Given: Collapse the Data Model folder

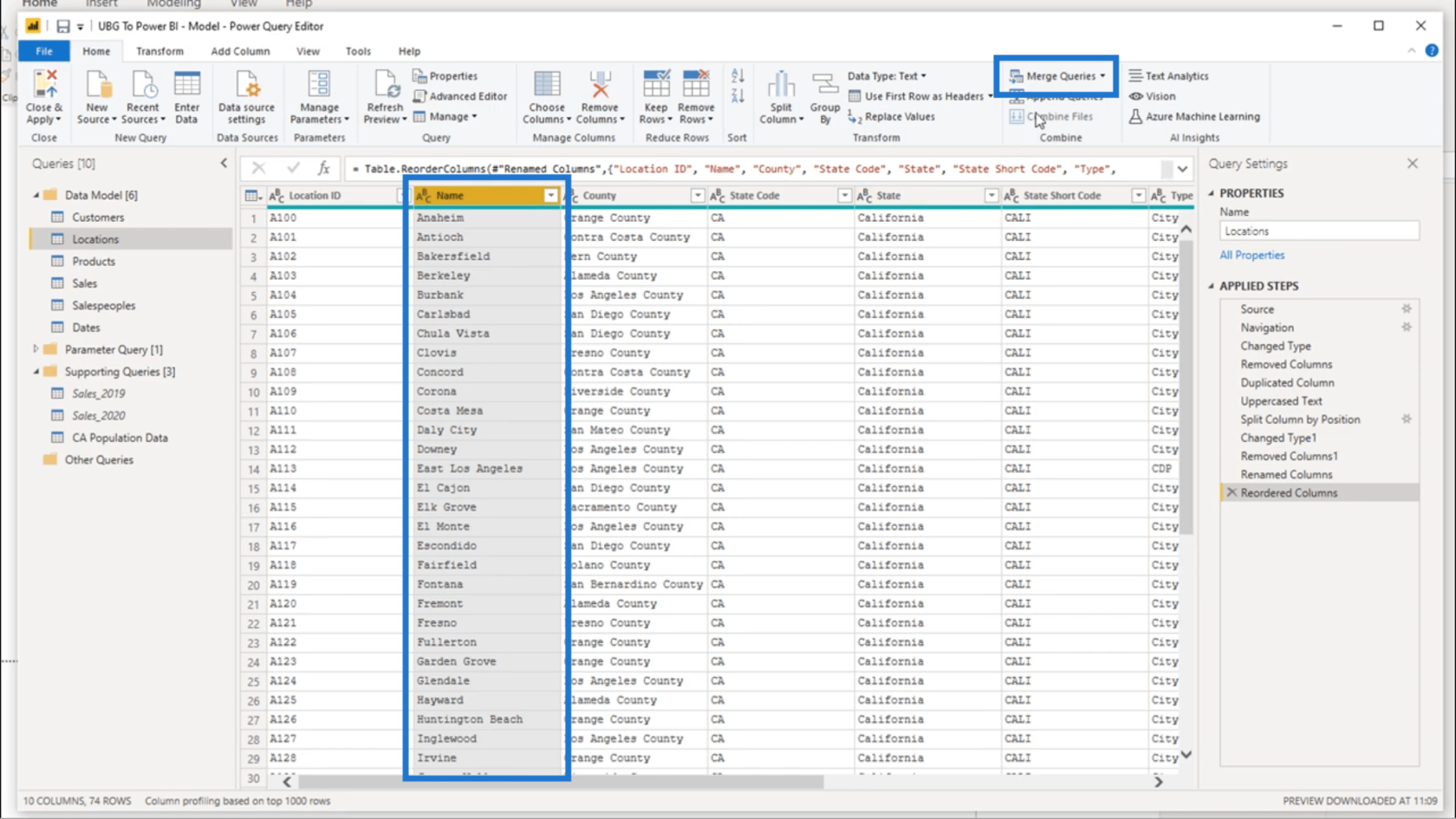Looking at the screenshot, I should click(36, 195).
